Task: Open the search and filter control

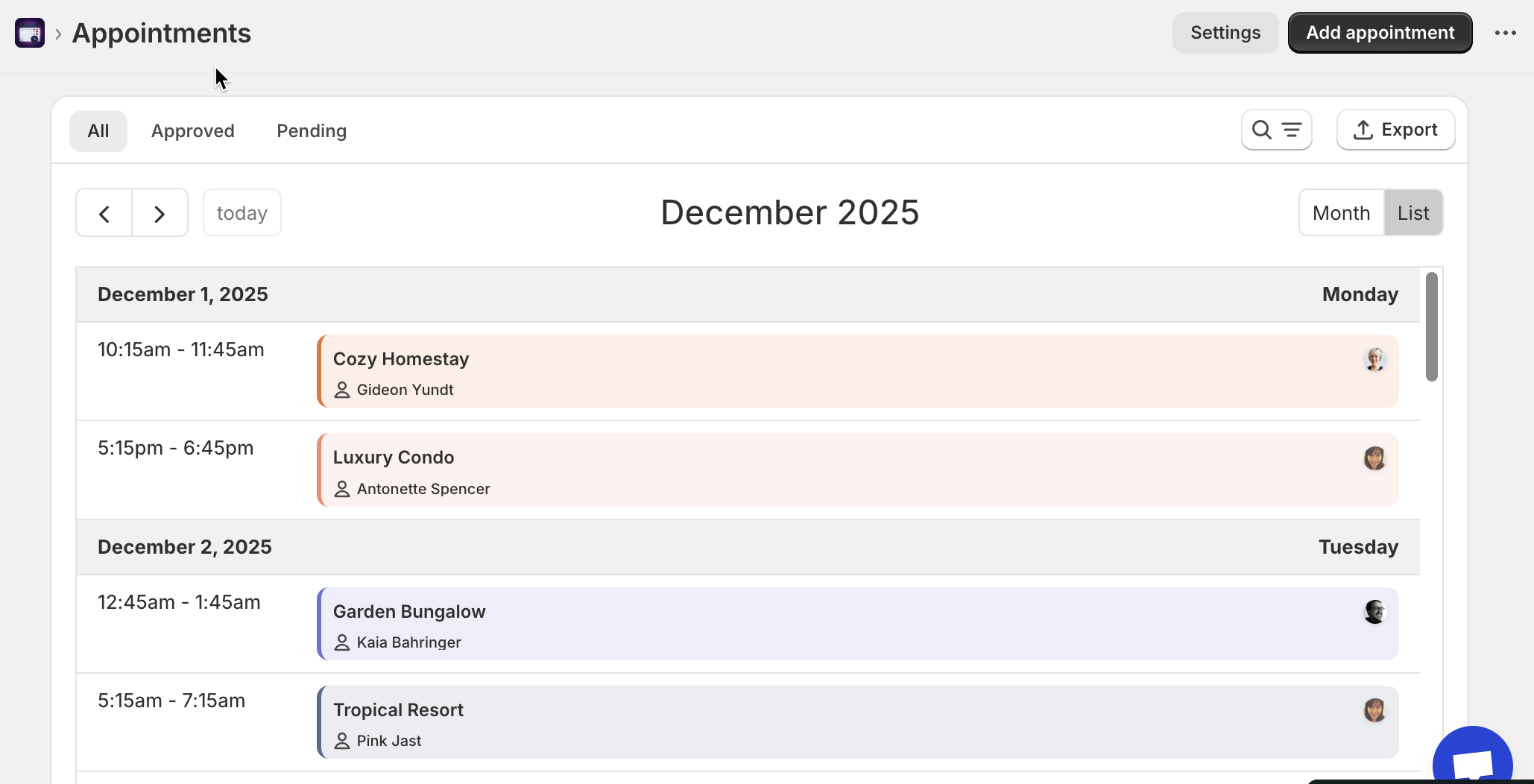Action: point(1276,130)
